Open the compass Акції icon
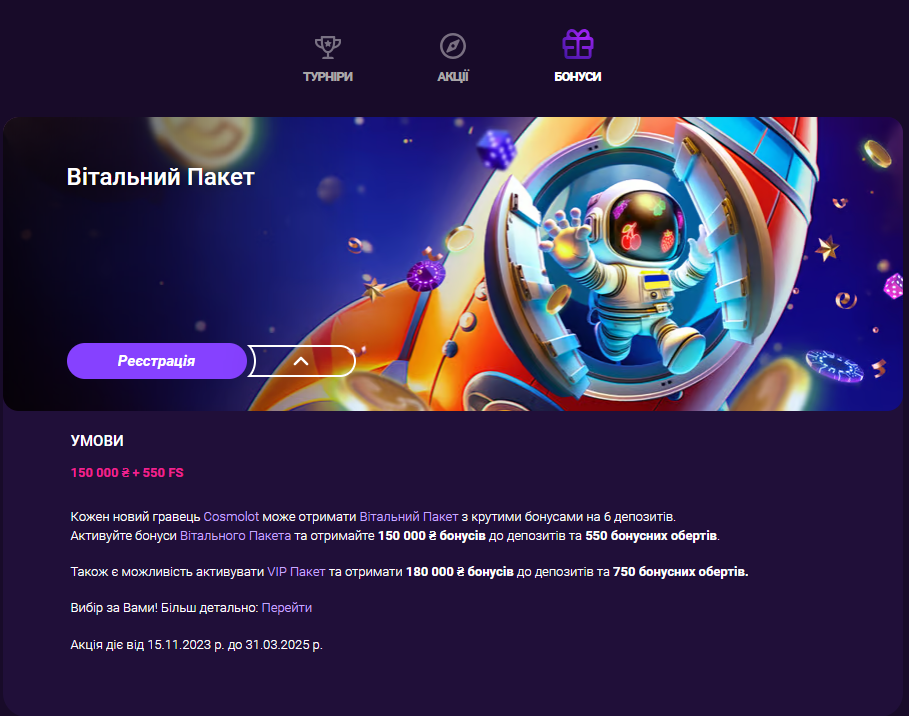The height and width of the screenshot is (716, 909). [x=453, y=46]
